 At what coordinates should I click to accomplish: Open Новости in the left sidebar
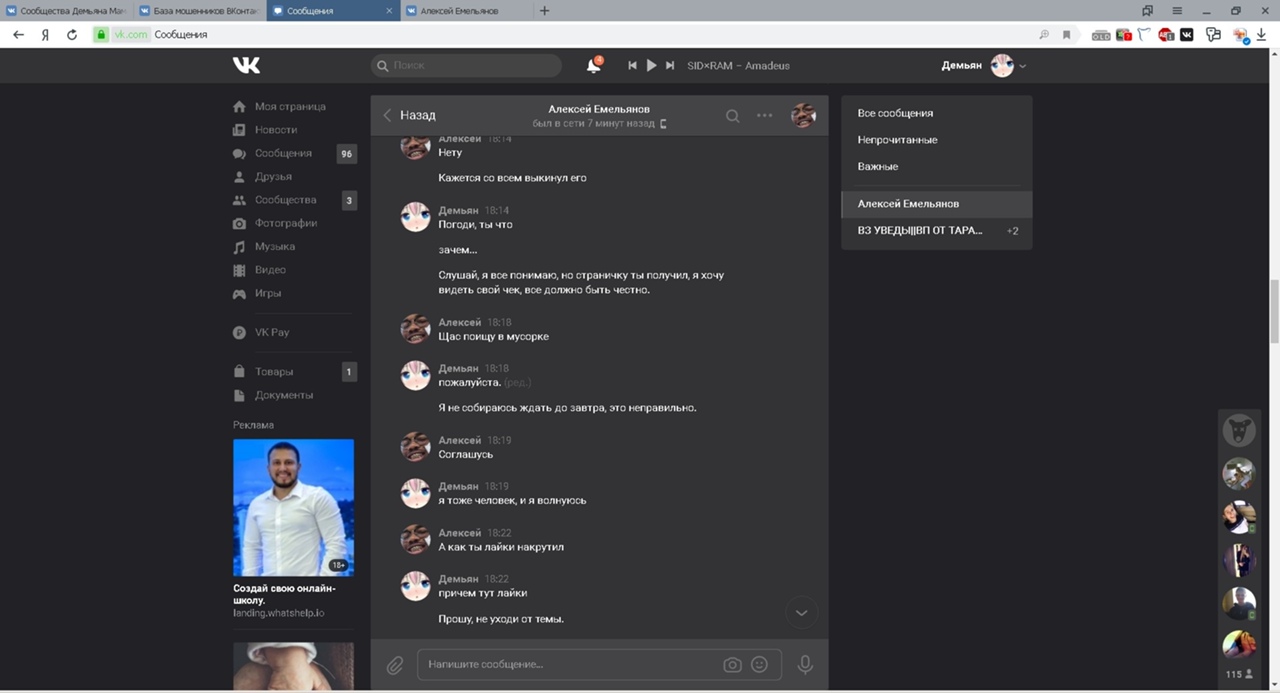pyautogui.click(x=275, y=130)
